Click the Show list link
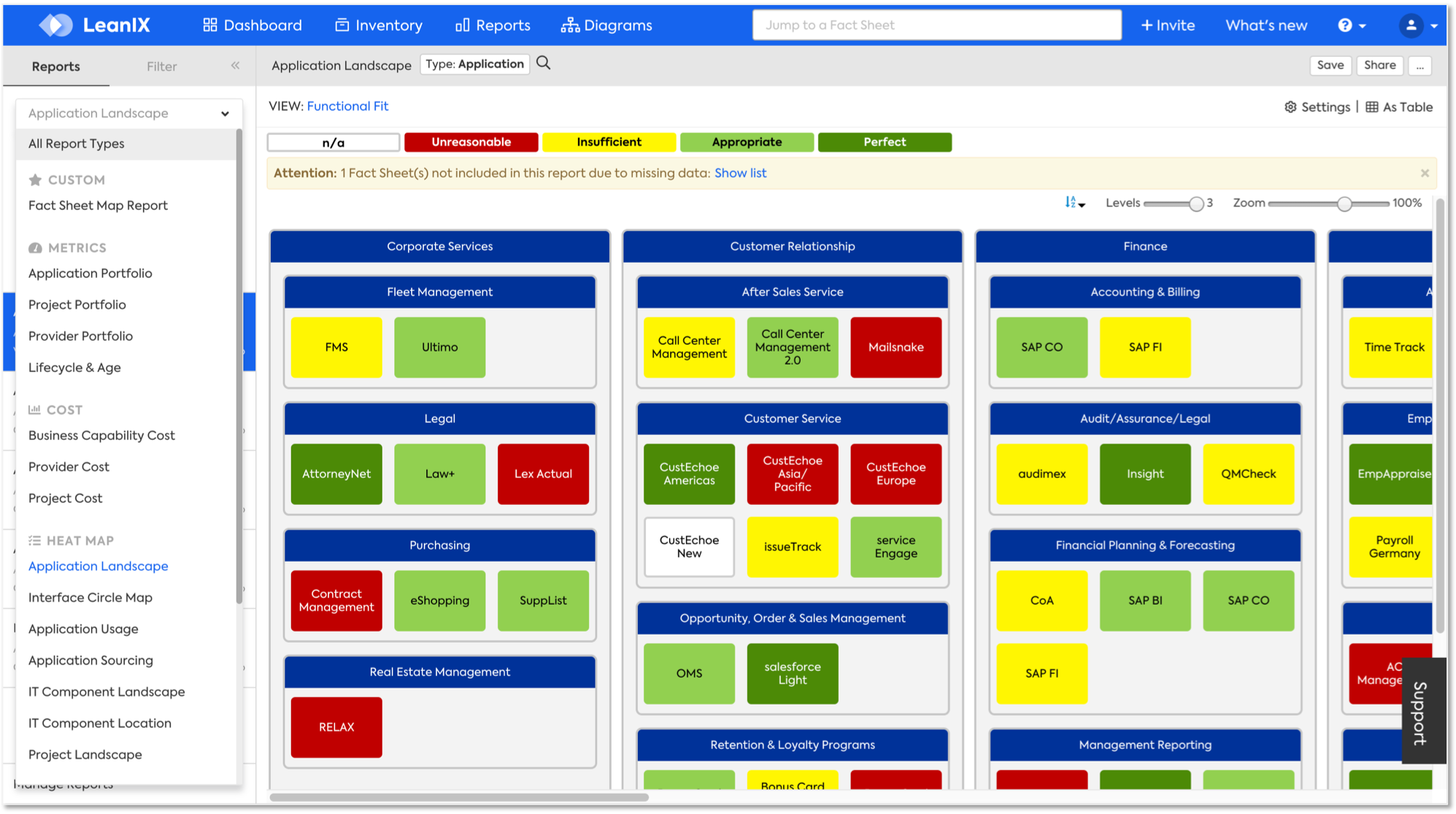Viewport: 1456px width, 814px height. click(740, 173)
